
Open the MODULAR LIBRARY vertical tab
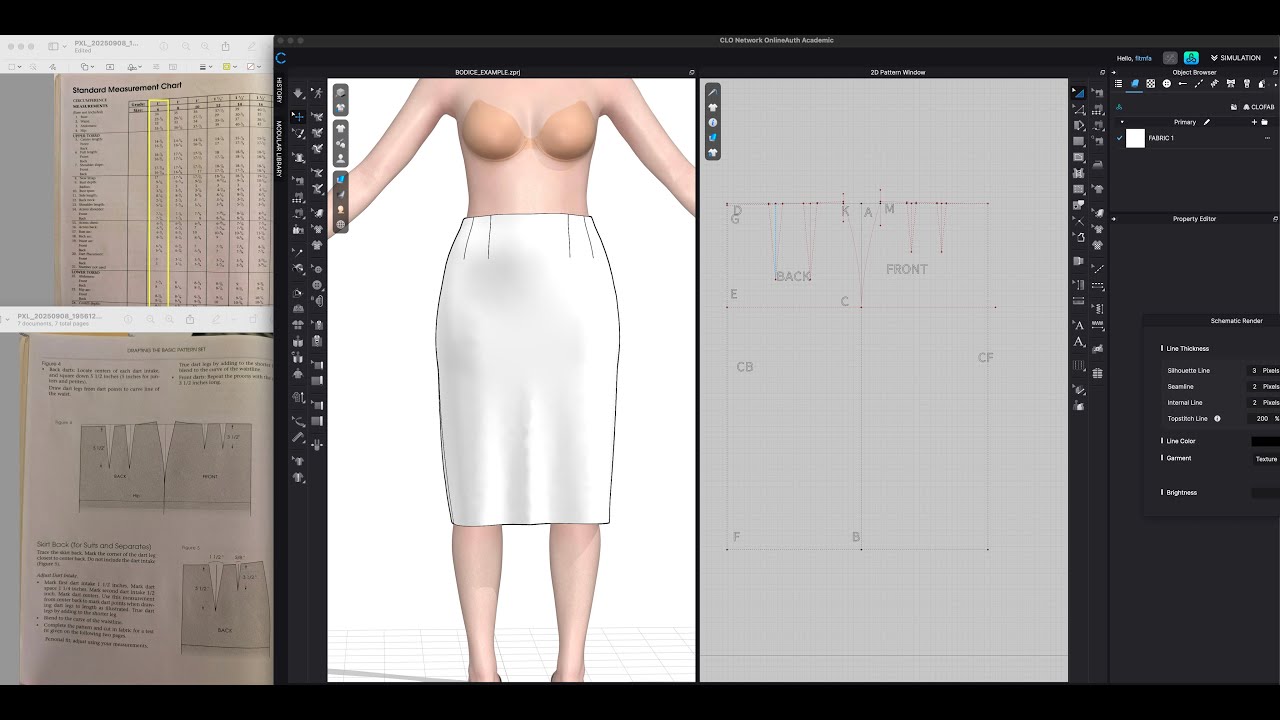point(280,150)
